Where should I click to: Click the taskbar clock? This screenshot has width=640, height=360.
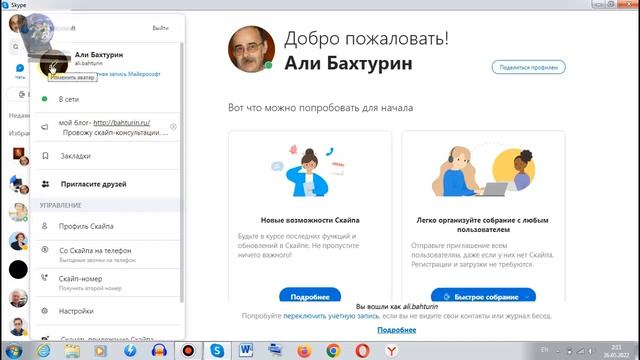tap(616, 351)
